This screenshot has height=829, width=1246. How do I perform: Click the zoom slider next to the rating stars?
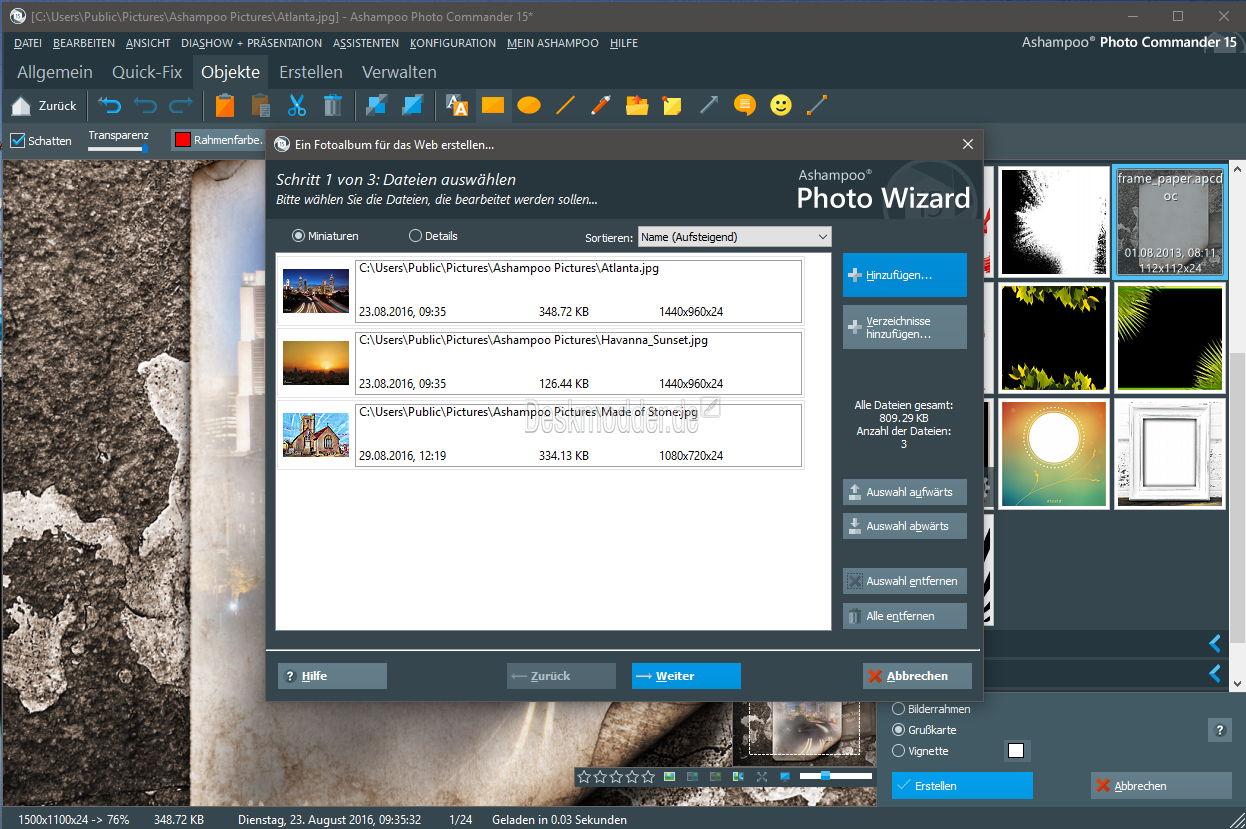(836, 776)
